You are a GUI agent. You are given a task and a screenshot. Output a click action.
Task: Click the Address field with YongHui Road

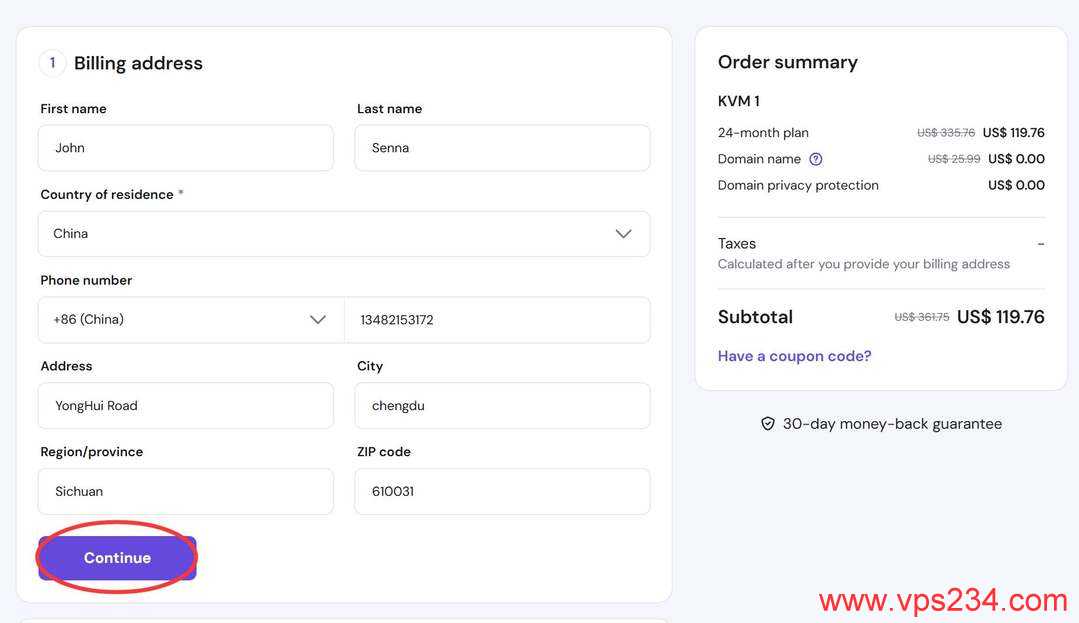[186, 406]
